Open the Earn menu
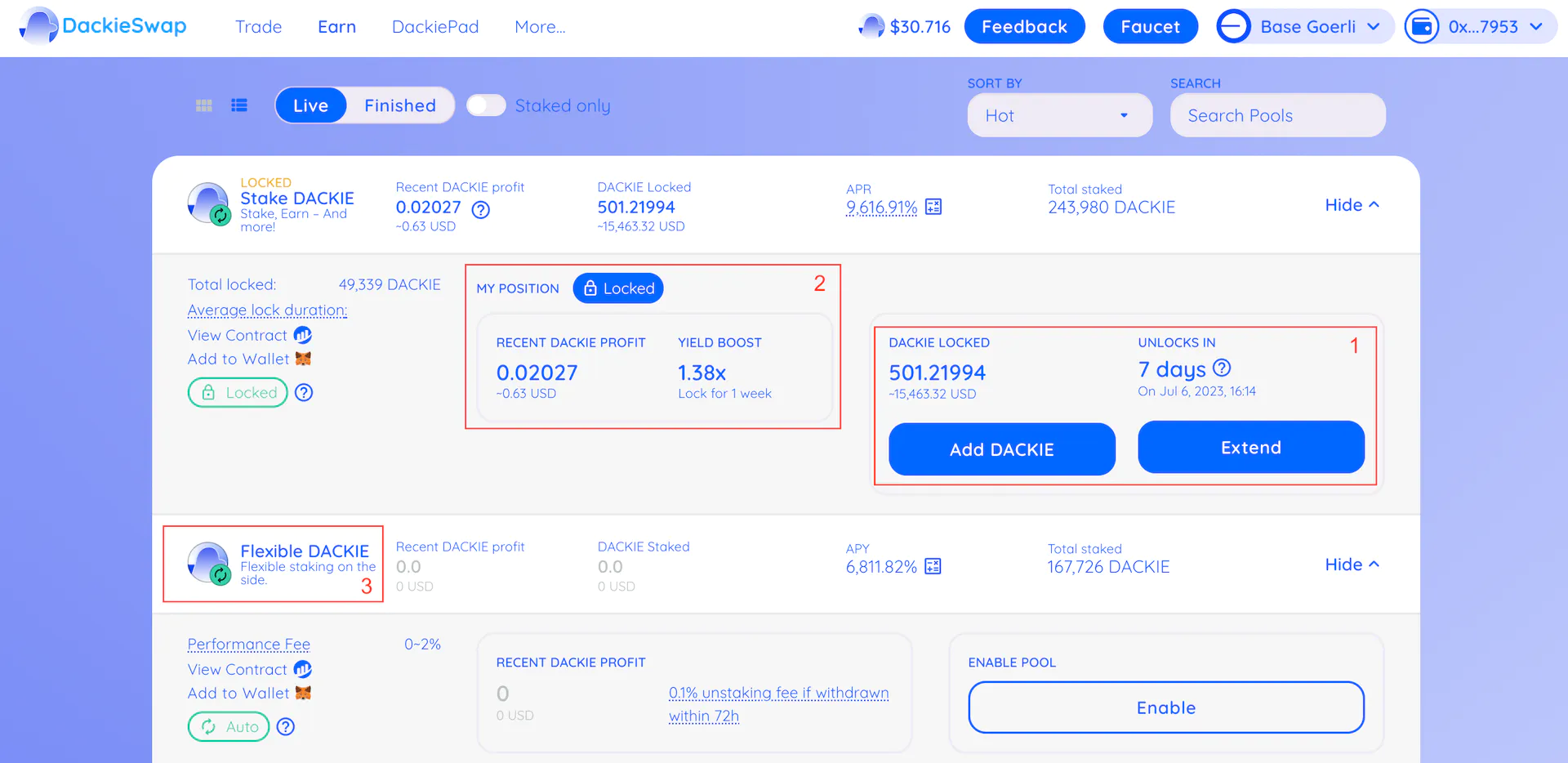 (x=336, y=27)
